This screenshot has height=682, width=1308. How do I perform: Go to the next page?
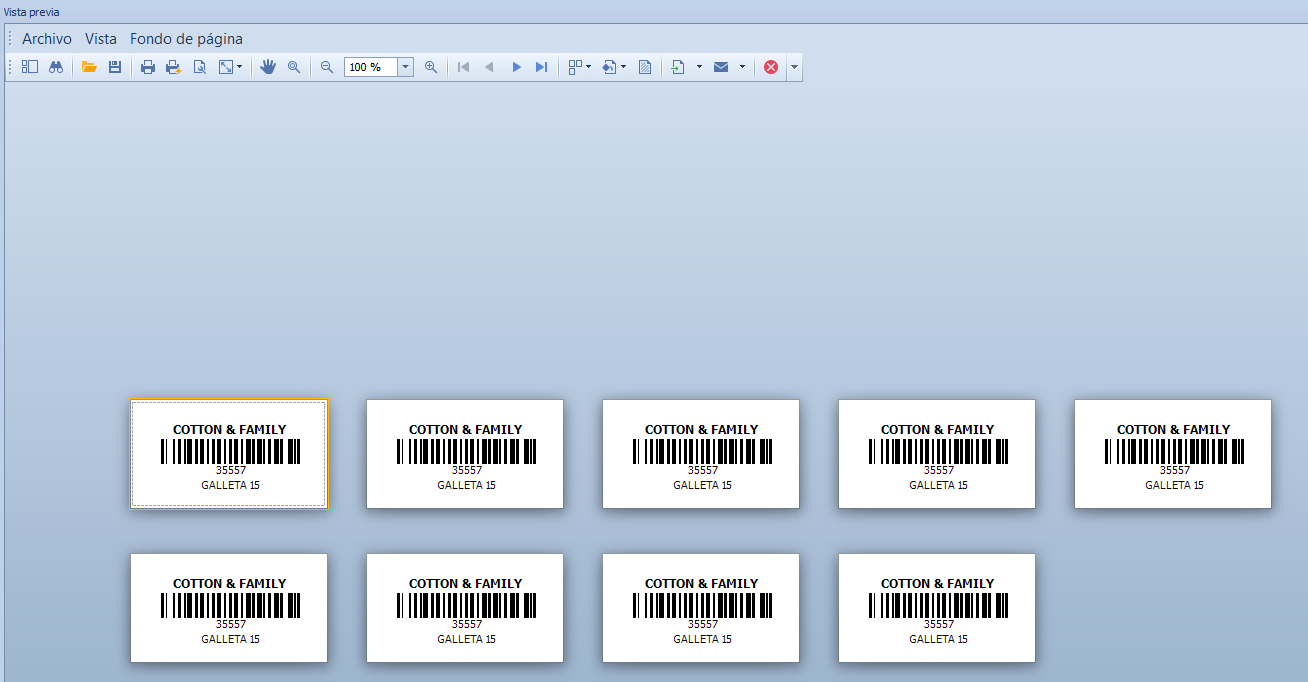tap(517, 67)
